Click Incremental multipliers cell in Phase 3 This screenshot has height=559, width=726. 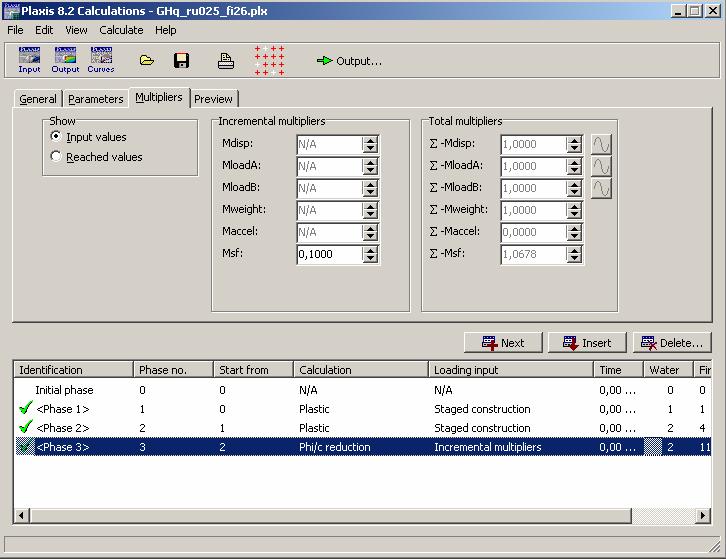488,447
